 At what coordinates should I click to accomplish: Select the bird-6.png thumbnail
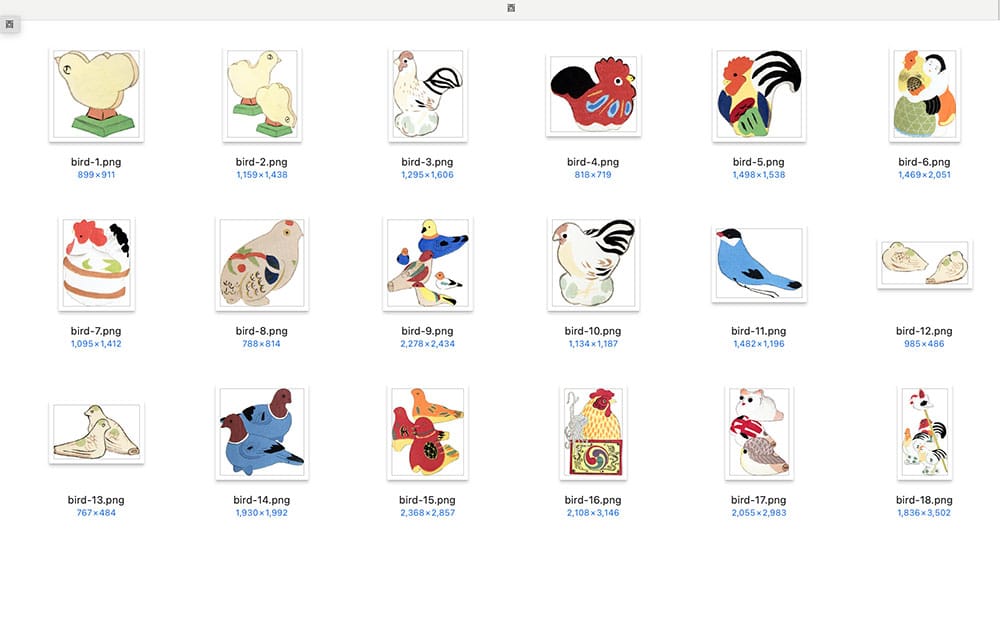(924, 94)
